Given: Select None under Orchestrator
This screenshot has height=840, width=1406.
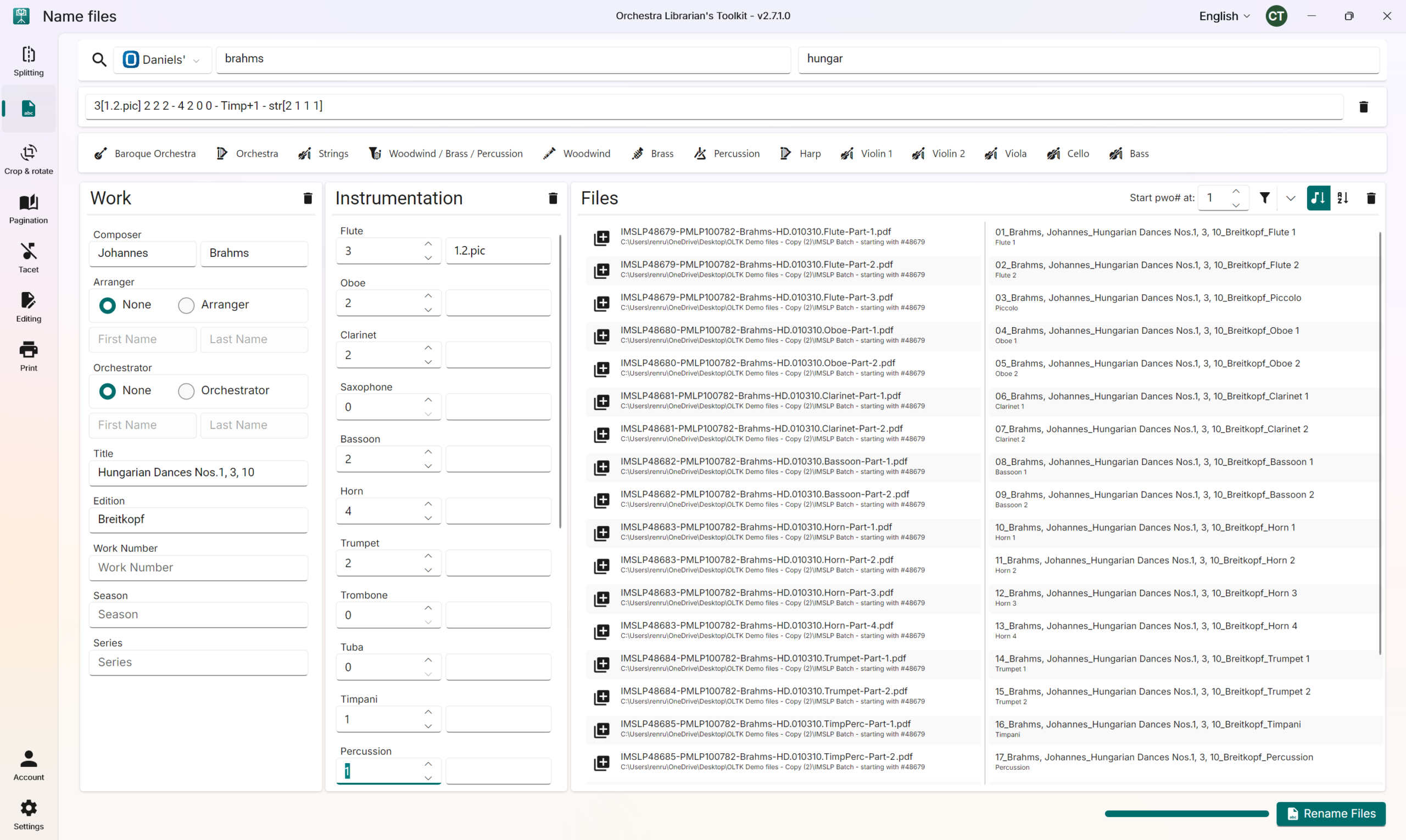Looking at the screenshot, I should coord(108,390).
